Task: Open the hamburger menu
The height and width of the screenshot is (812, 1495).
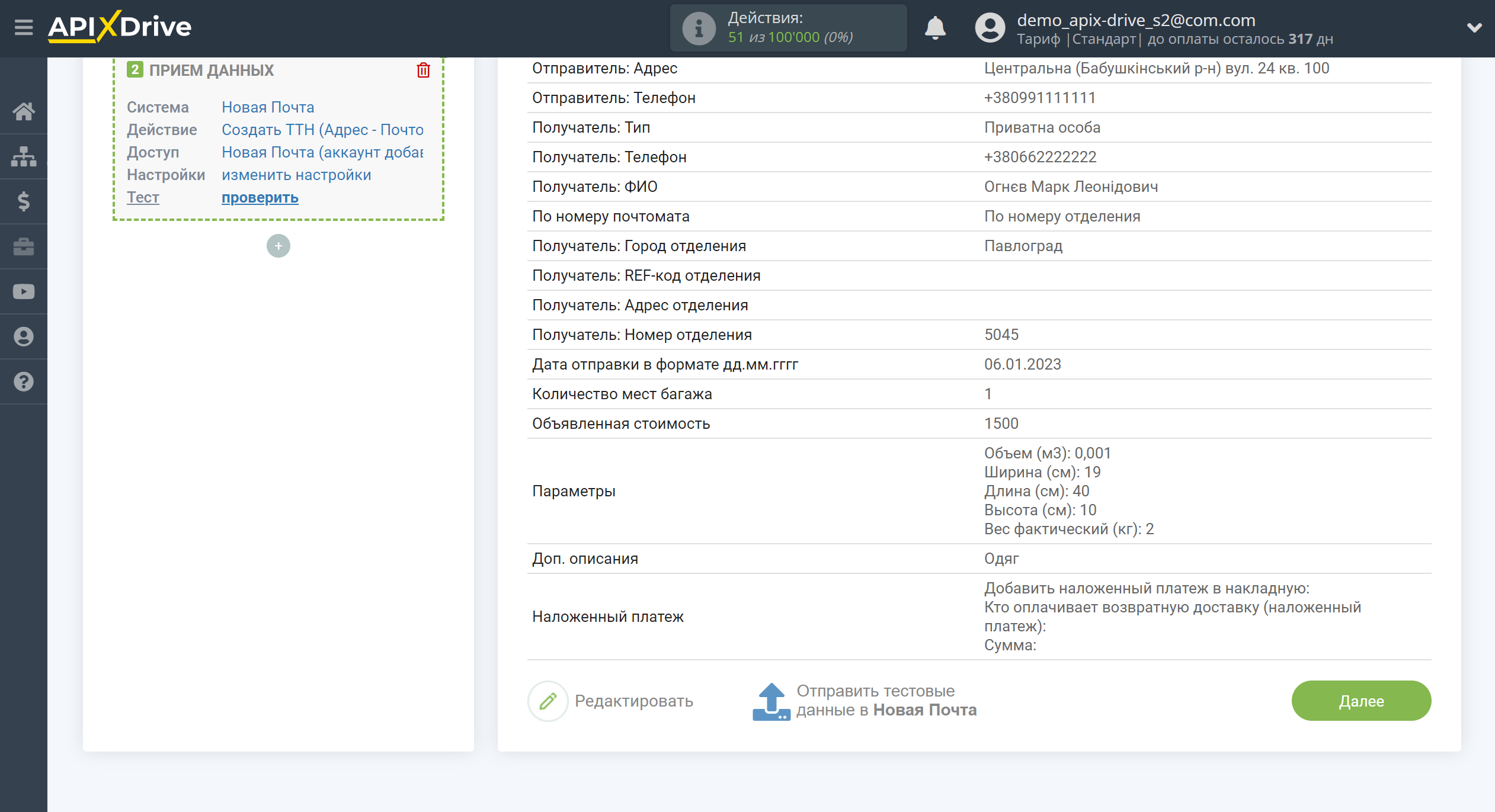Action: [x=24, y=27]
